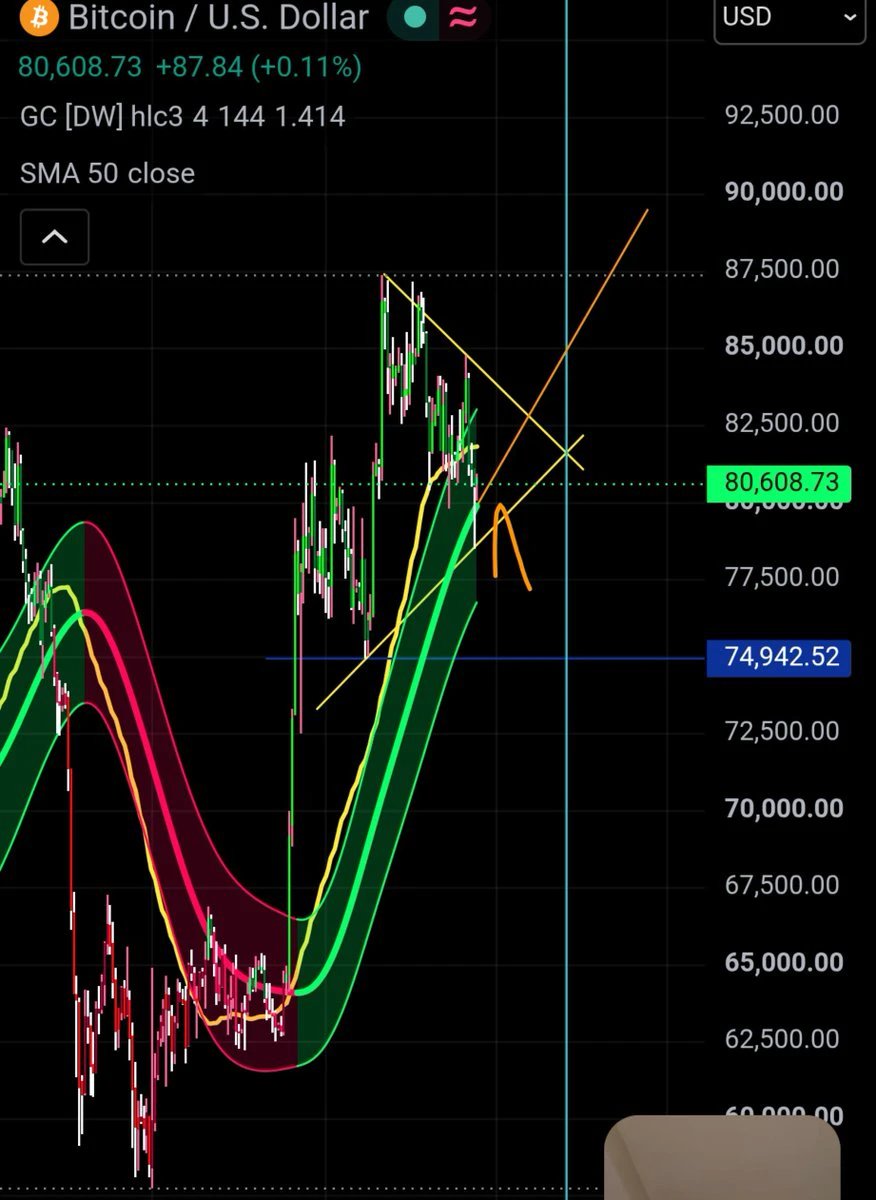The width and height of the screenshot is (876, 1200).
Task: Click the blue 74,942.52 price line label
Action: coord(779,658)
